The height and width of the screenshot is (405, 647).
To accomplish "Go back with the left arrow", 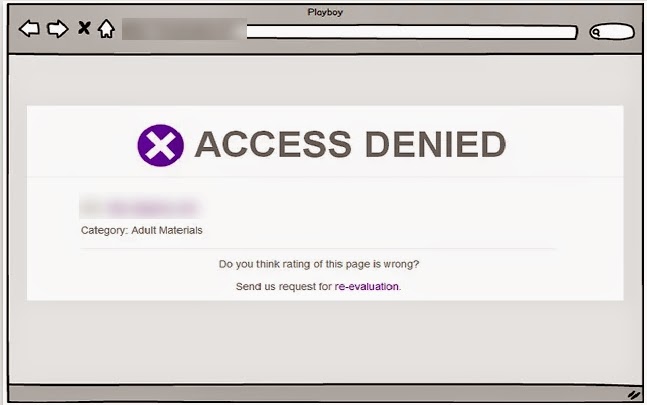I will (x=29, y=29).
